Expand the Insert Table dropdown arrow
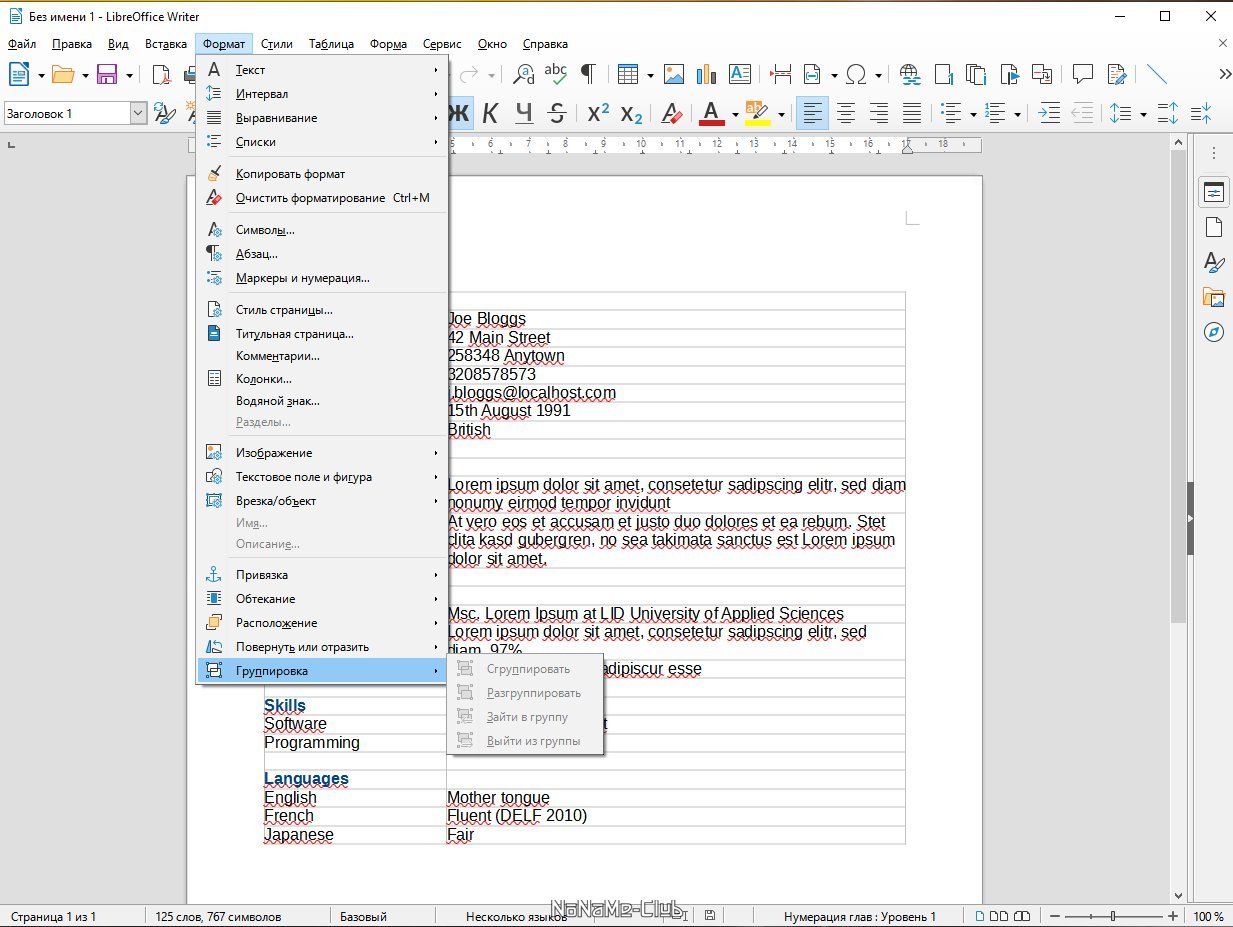 click(650, 75)
